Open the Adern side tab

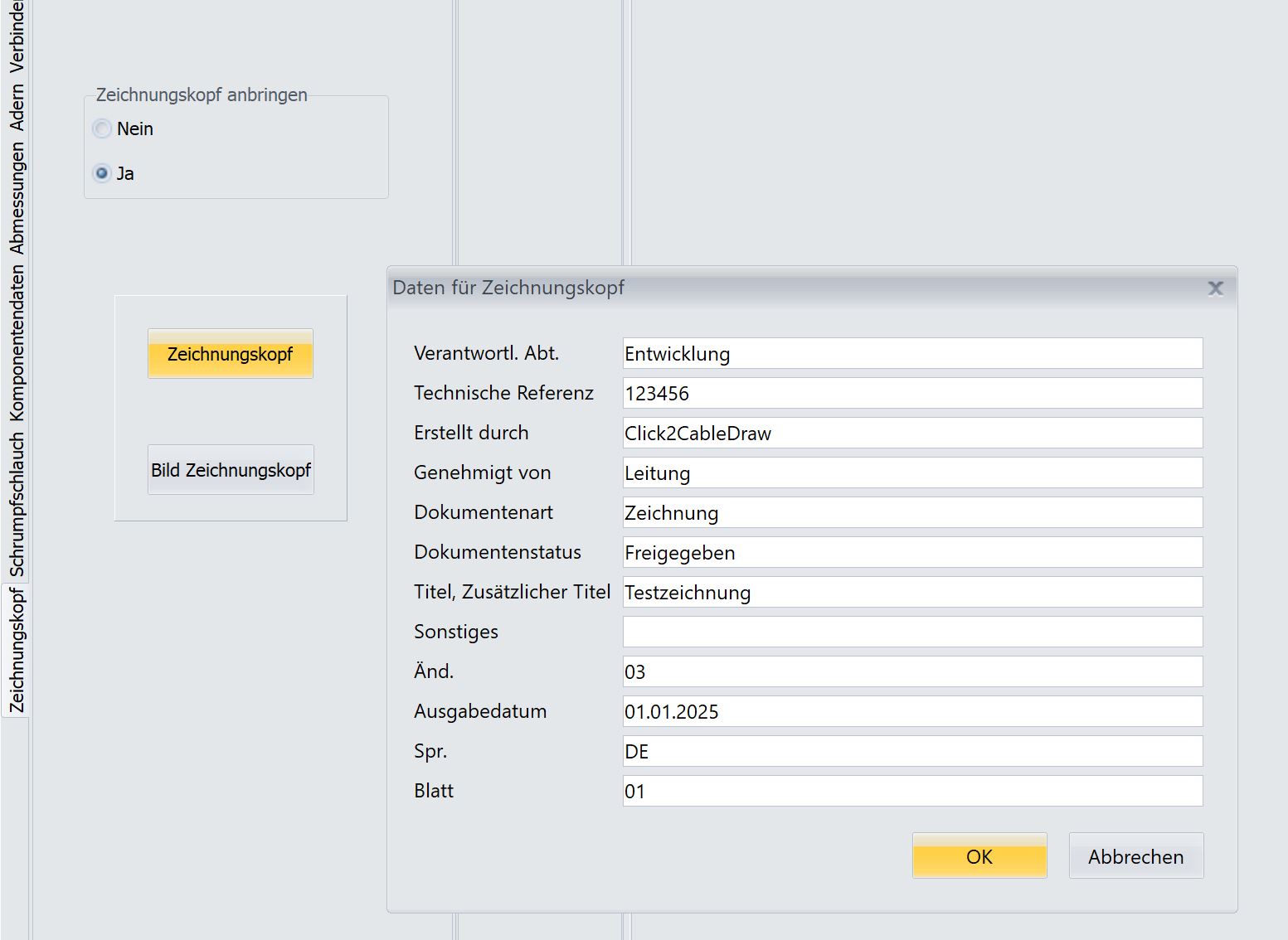(x=17, y=107)
